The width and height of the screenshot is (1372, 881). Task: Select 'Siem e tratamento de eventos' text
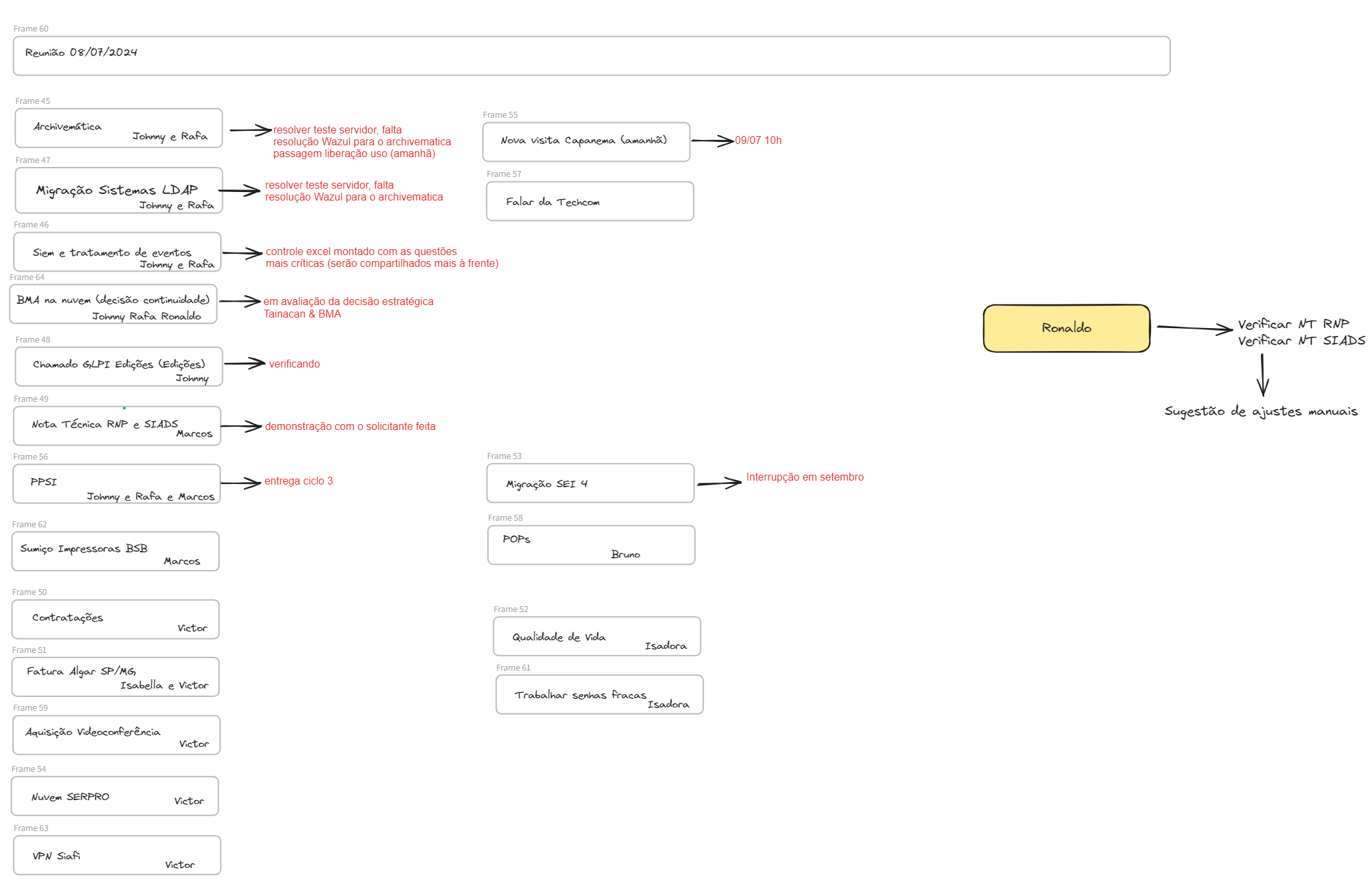tap(112, 252)
